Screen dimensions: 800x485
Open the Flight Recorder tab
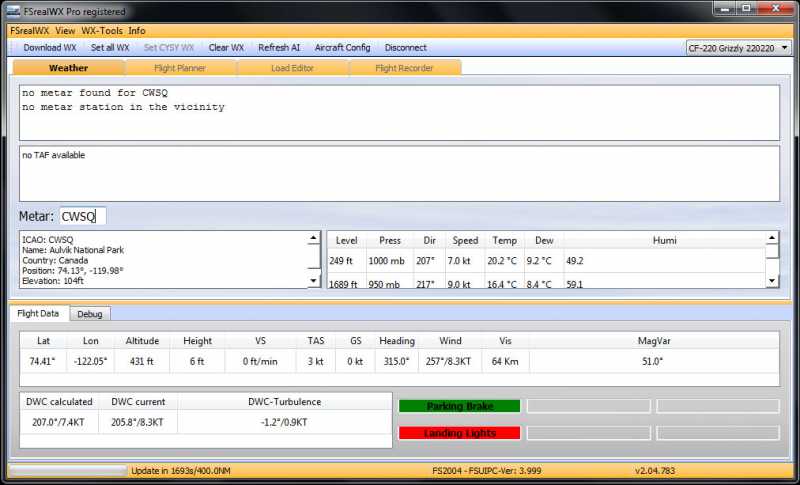[x=405, y=68]
